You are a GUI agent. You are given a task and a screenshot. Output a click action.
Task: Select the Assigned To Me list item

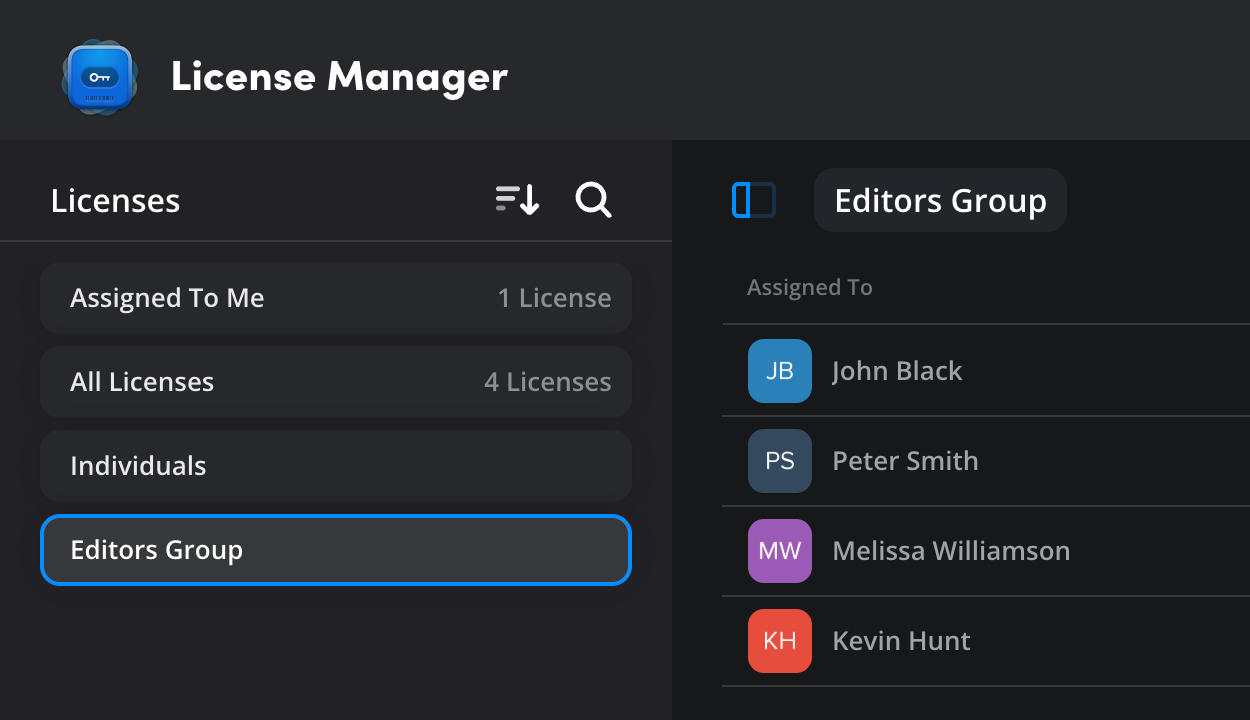(336, 298)
